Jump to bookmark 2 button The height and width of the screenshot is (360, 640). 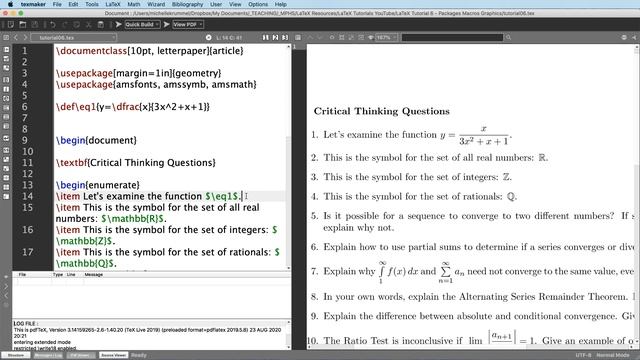pyautogui.click(x=276, y=38)
